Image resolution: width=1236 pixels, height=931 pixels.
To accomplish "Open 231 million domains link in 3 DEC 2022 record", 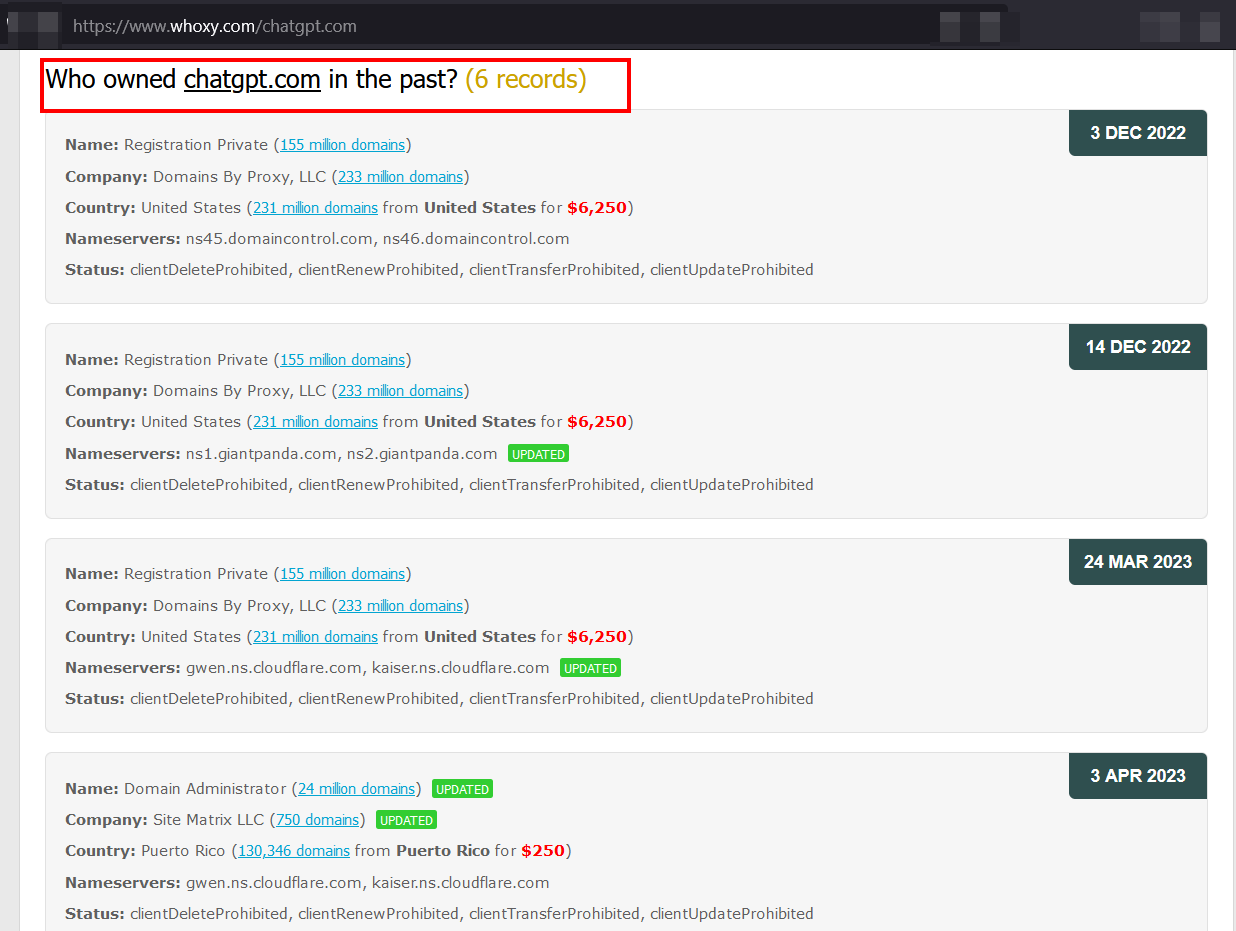I will pyautogui.click(x=315, y=208).
